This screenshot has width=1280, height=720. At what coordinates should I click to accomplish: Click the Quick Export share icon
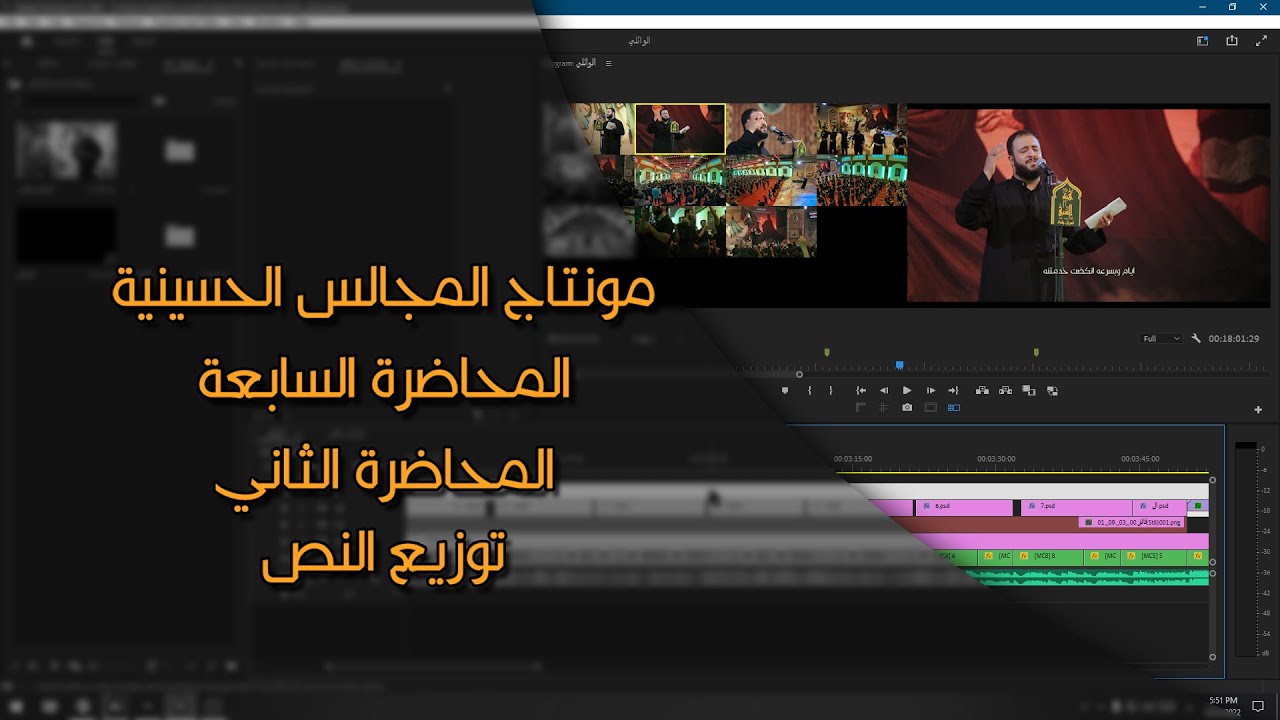[1232, 41]
